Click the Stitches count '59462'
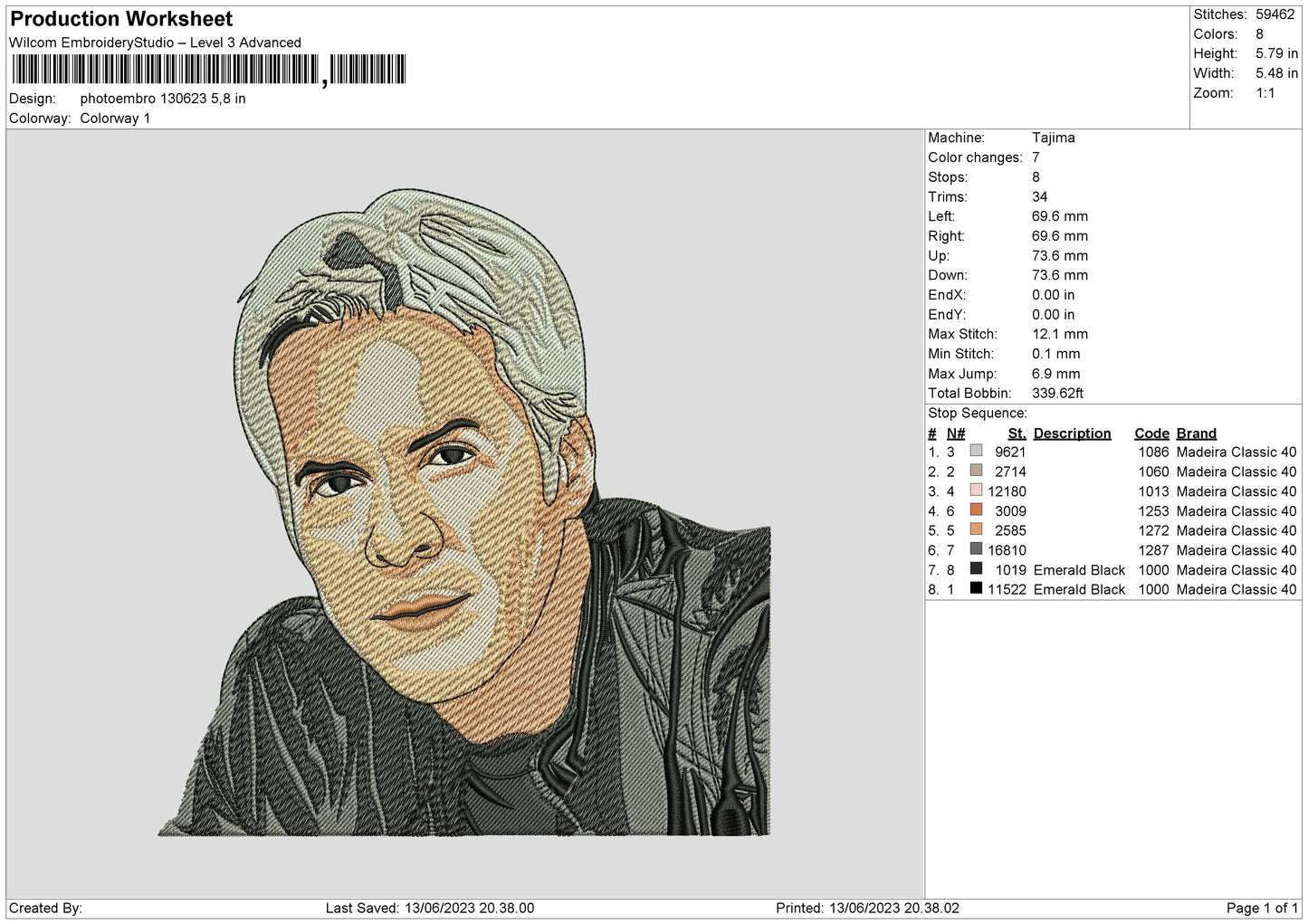1308x924 pixels. (1275, 14)
